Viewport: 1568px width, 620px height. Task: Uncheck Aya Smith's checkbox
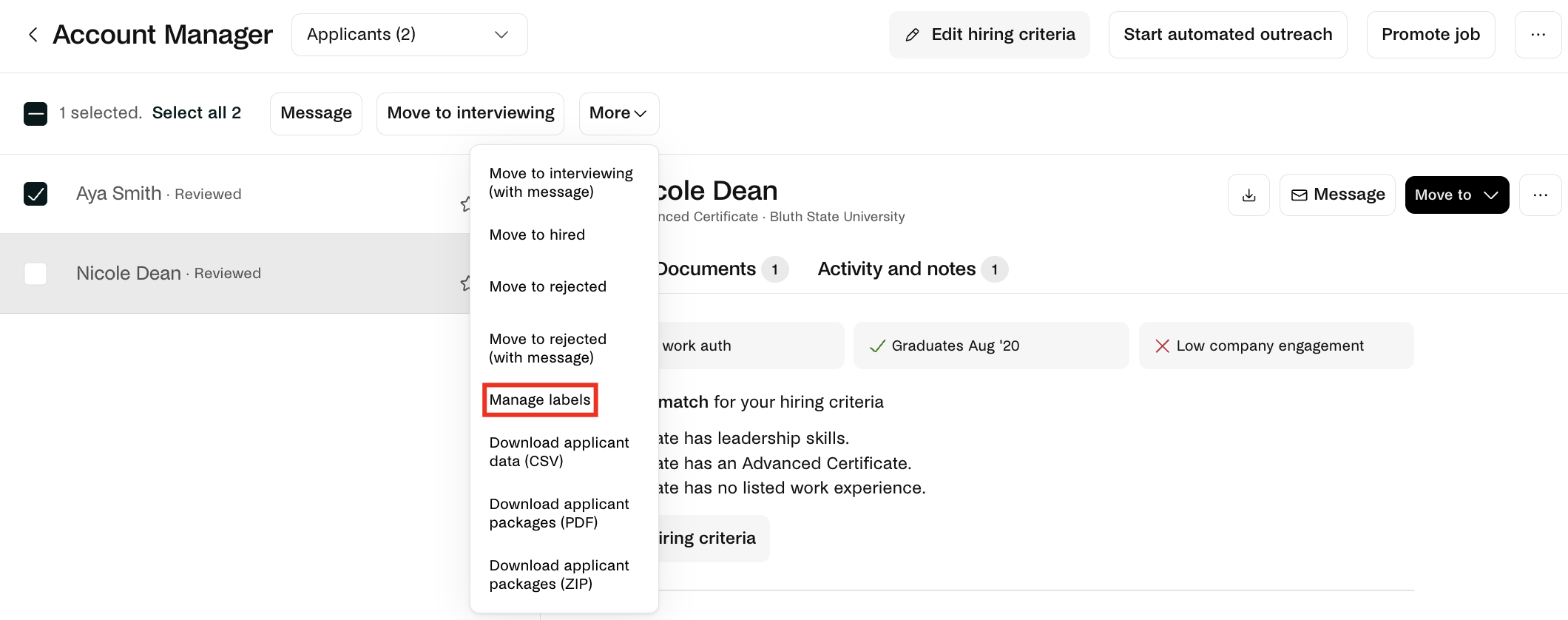coord(36,194)
